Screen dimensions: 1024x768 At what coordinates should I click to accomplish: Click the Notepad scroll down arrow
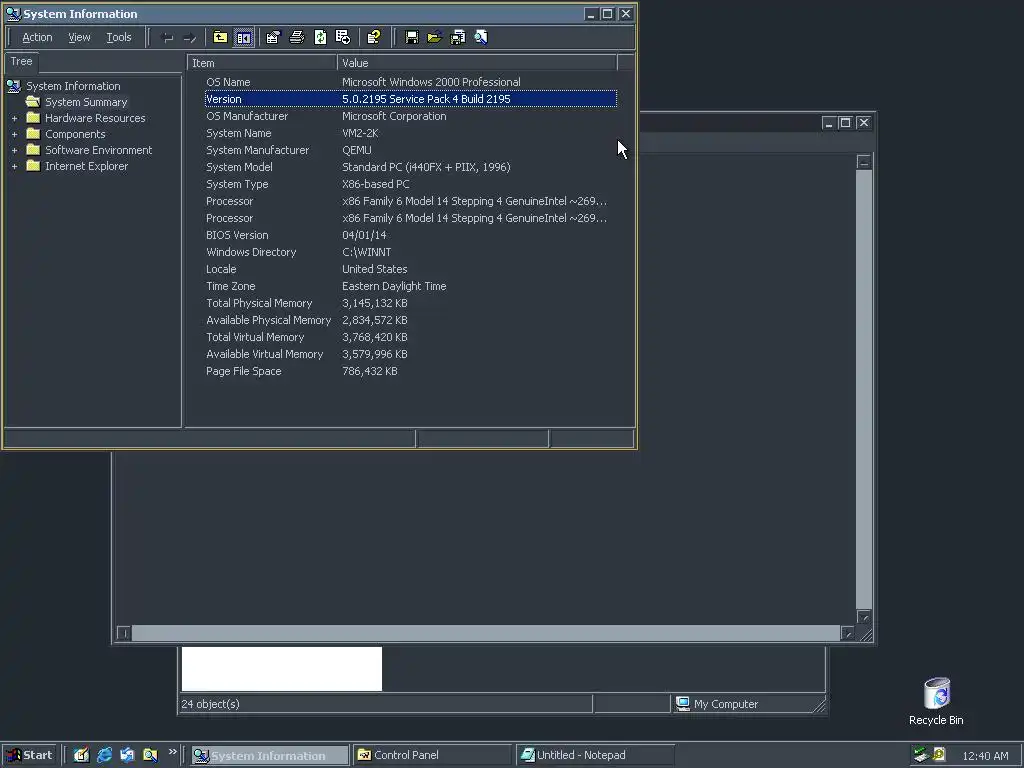pos(864,617)
